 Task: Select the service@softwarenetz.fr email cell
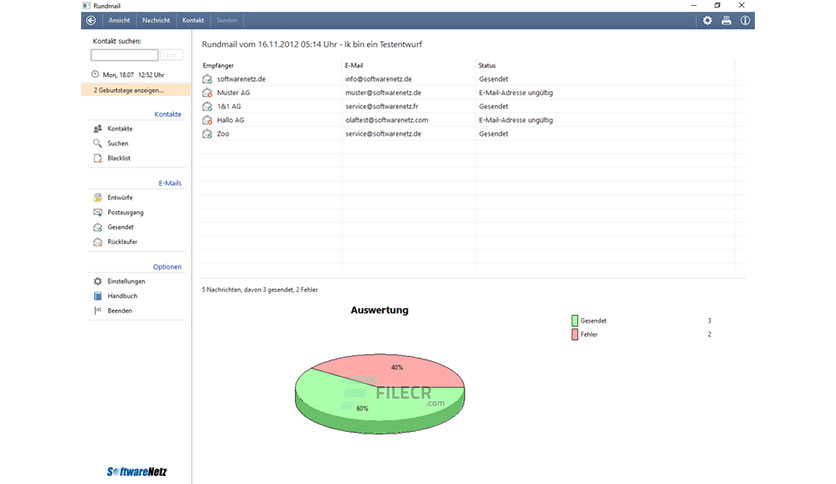pyautogui.click(x=381, y=107)
